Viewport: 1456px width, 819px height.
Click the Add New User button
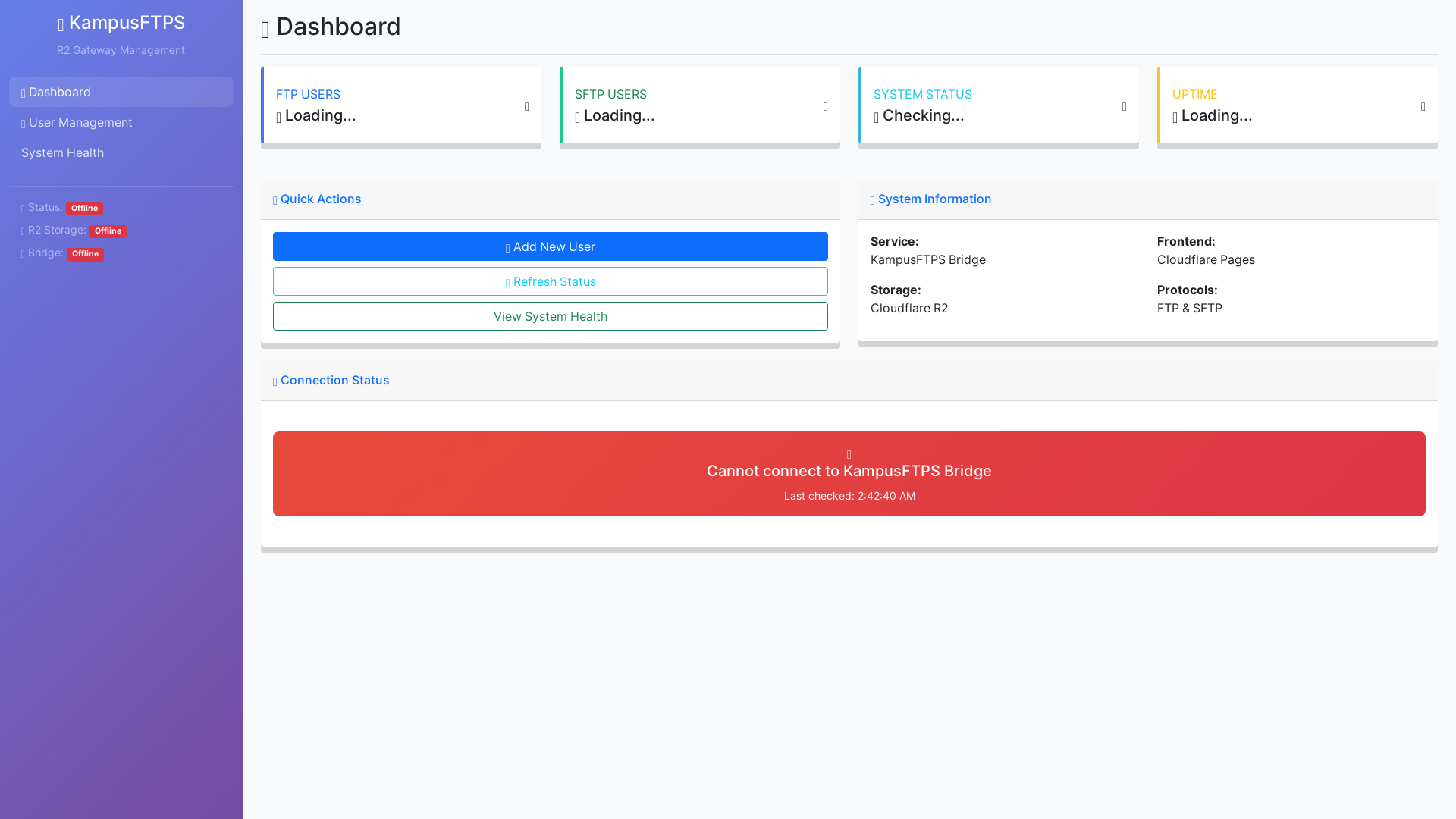[x=551, y=246]
